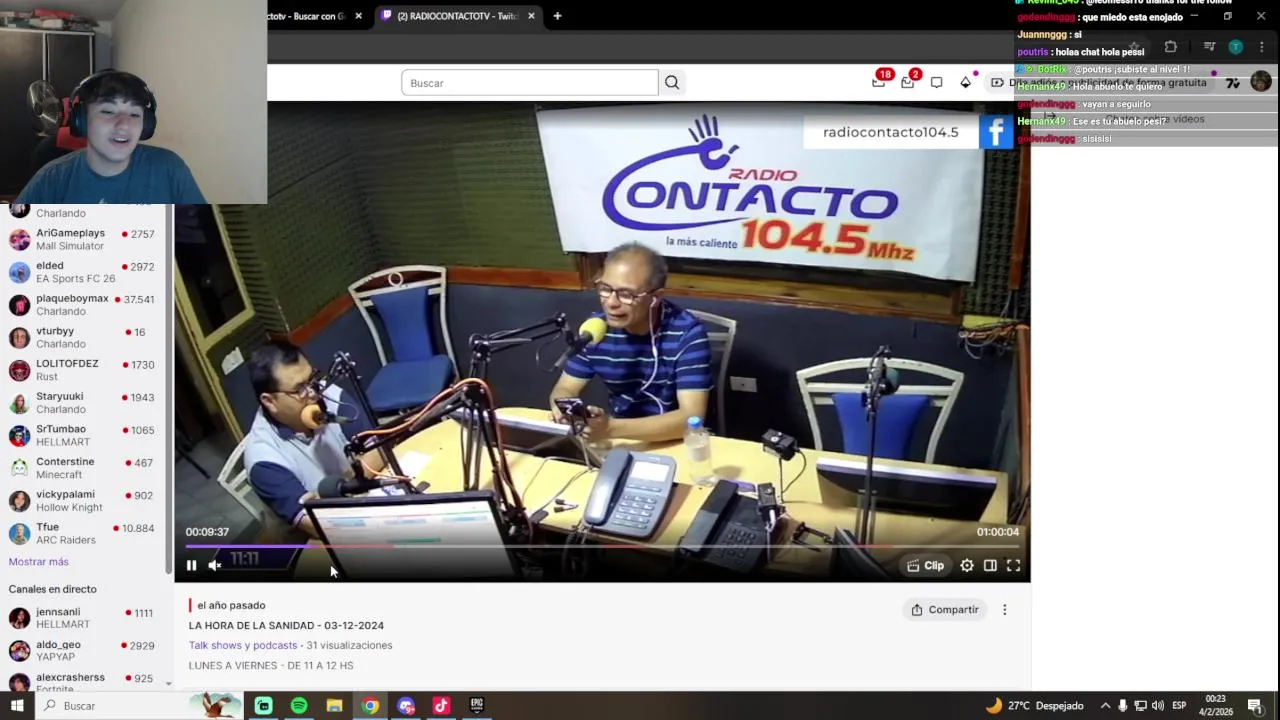
Task: Open video player settings gear
Action: pyautogui.click(x=967, y=566)
